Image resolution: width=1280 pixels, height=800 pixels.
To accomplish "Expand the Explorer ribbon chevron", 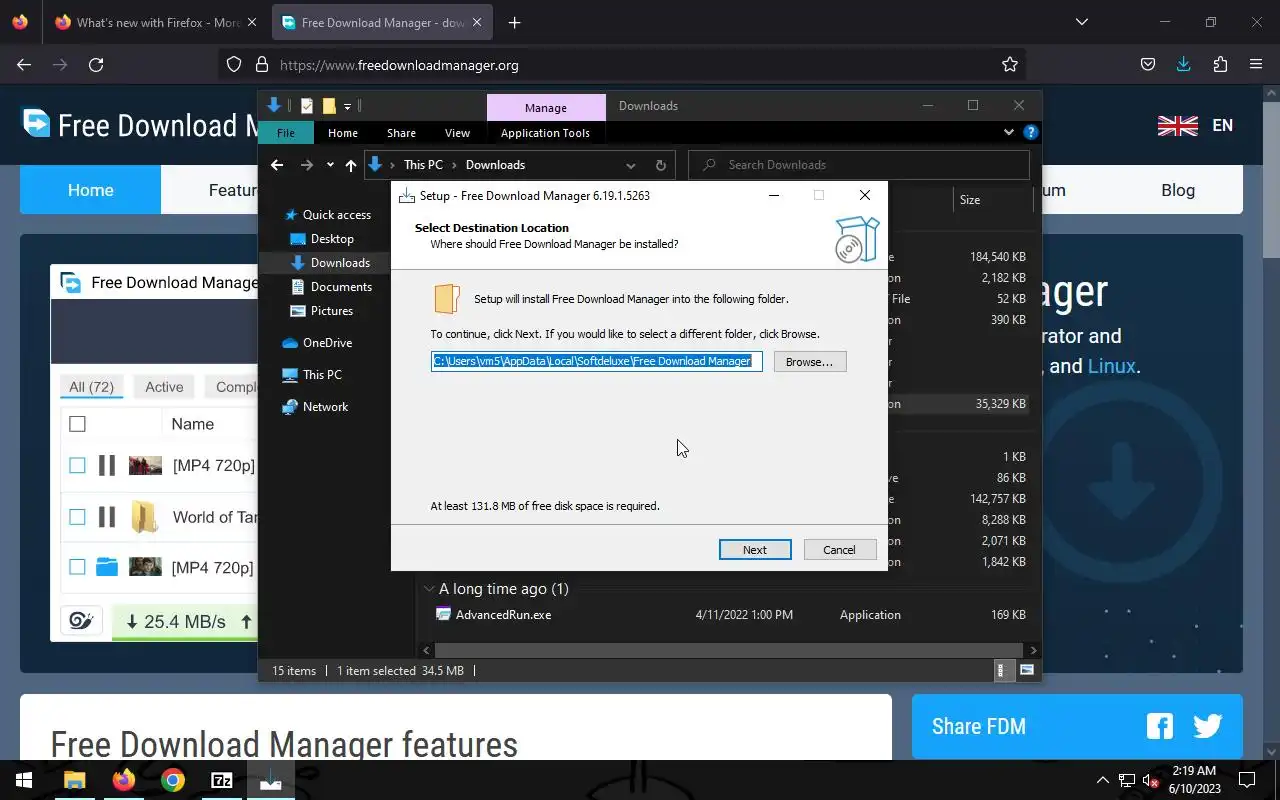I will pyautogui.click(x=1008, y=132).
